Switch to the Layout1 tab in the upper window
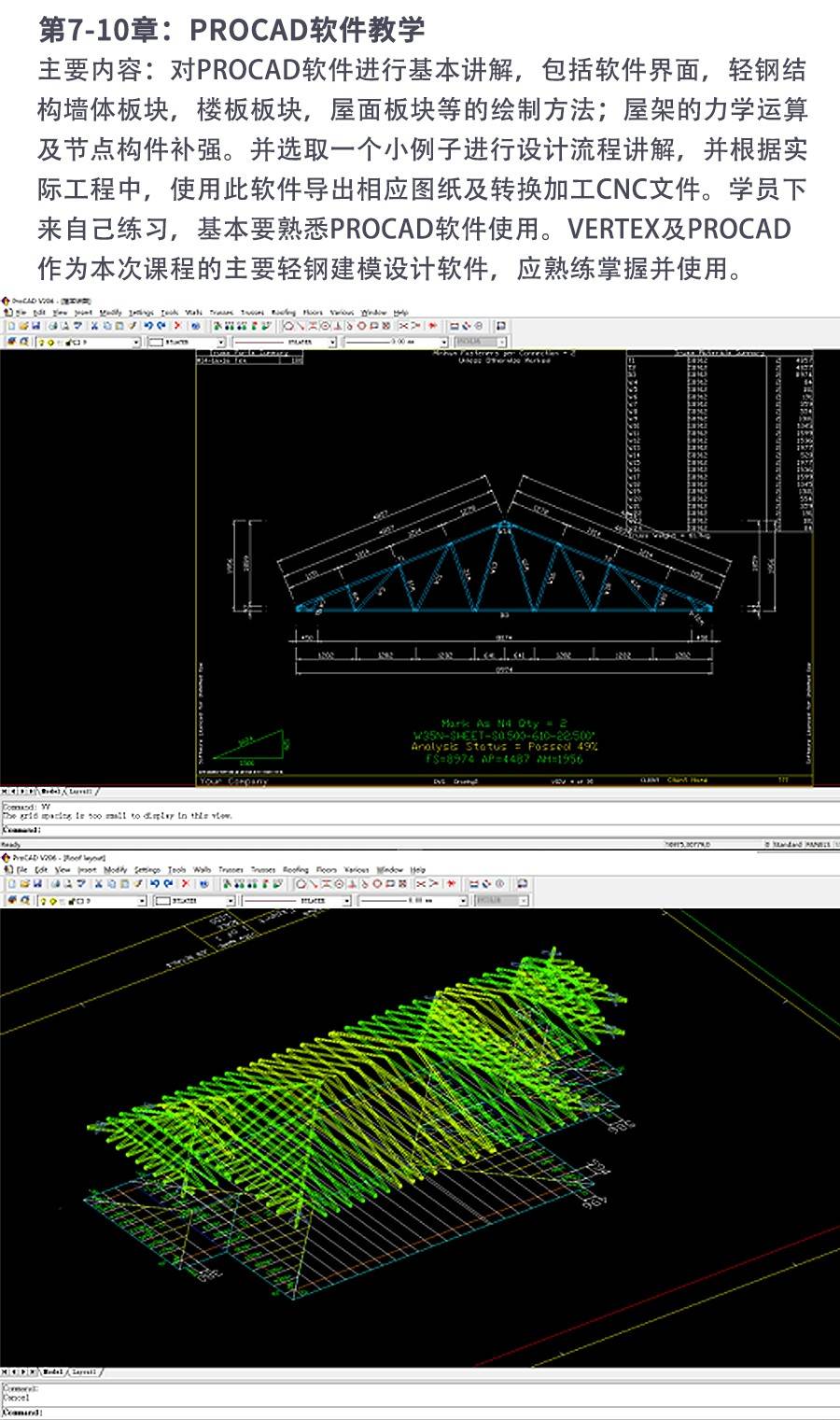The height and width of the screenshot is (1420, 840). pyautogui.click(x=81, y=792)
